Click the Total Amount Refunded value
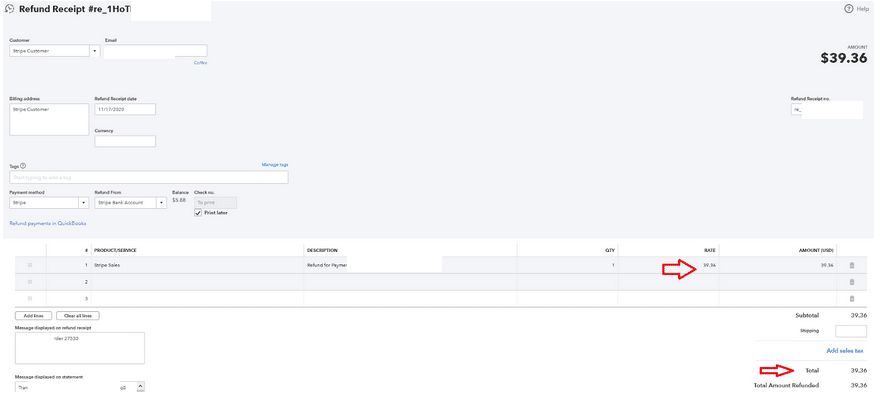874x396 pixels. pos(858,385)
